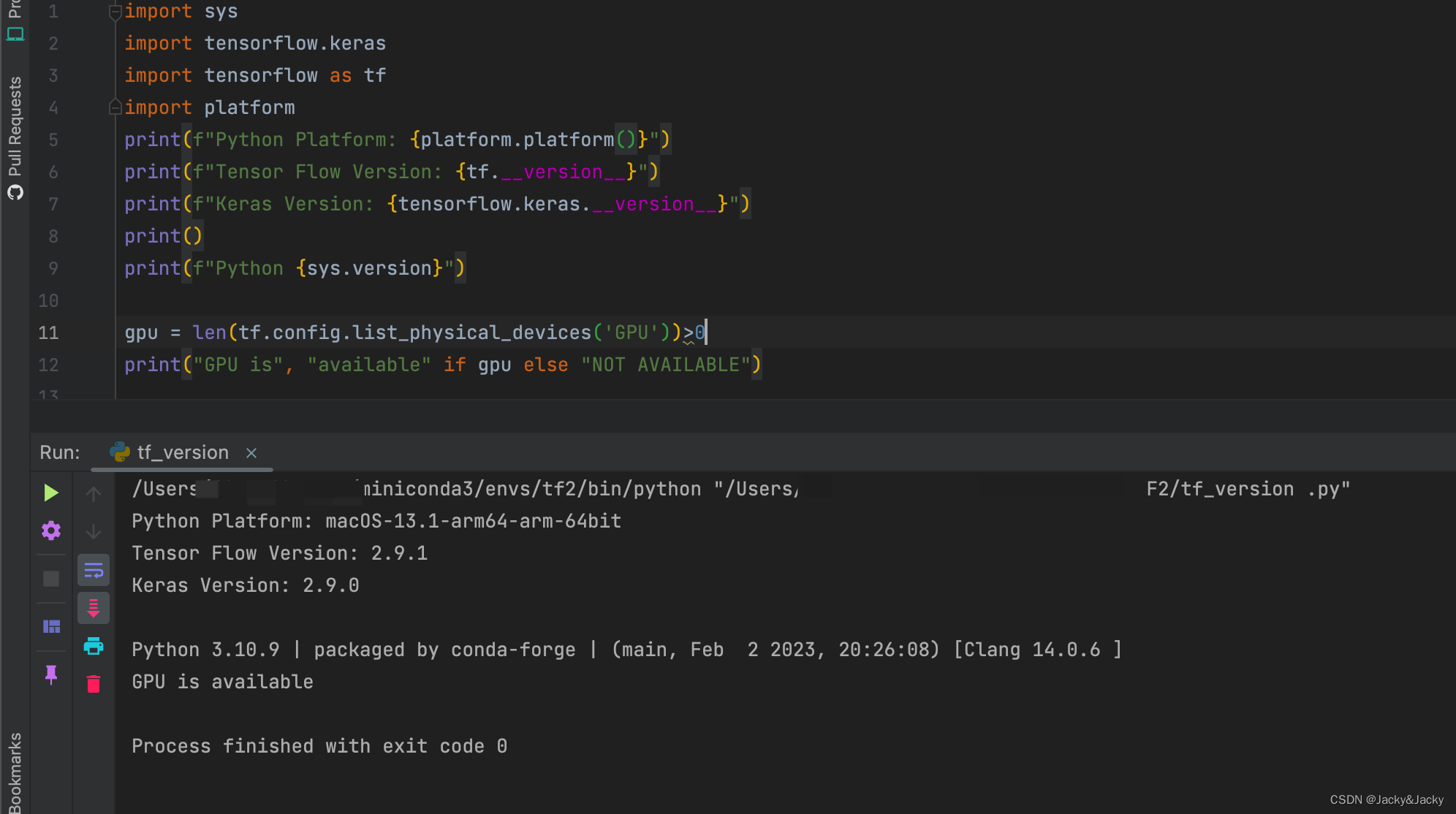Rerun the tf_version script with the green play icon
This screenshot has height=814, width=1456.
[51, 492]
